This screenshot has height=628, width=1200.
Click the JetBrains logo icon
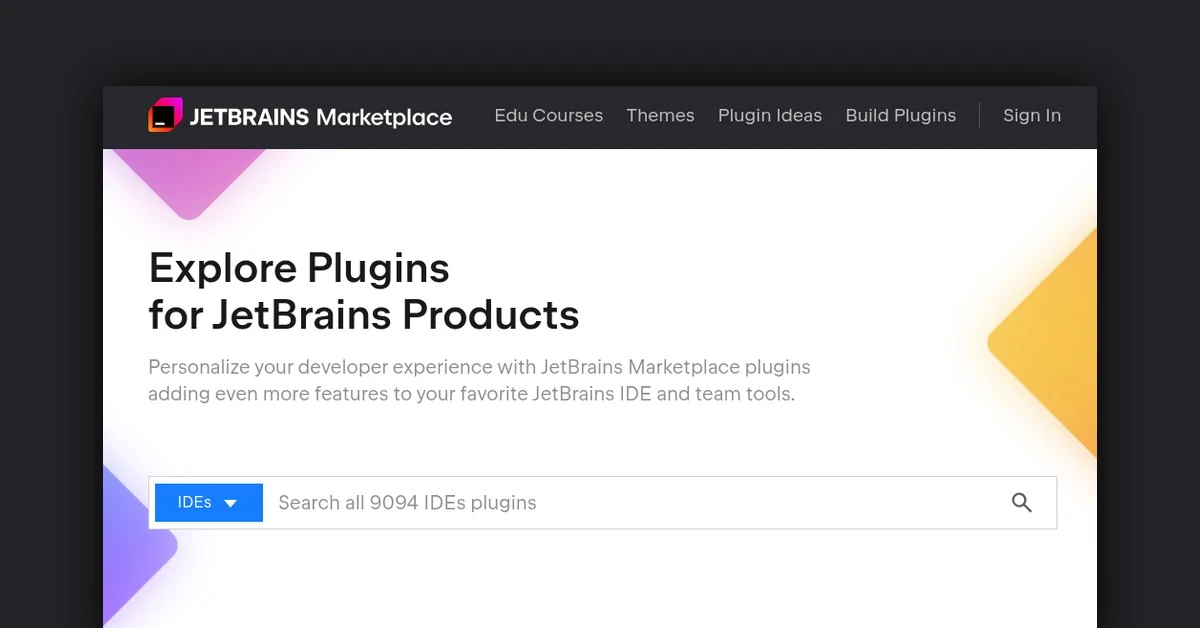point(165,116)
